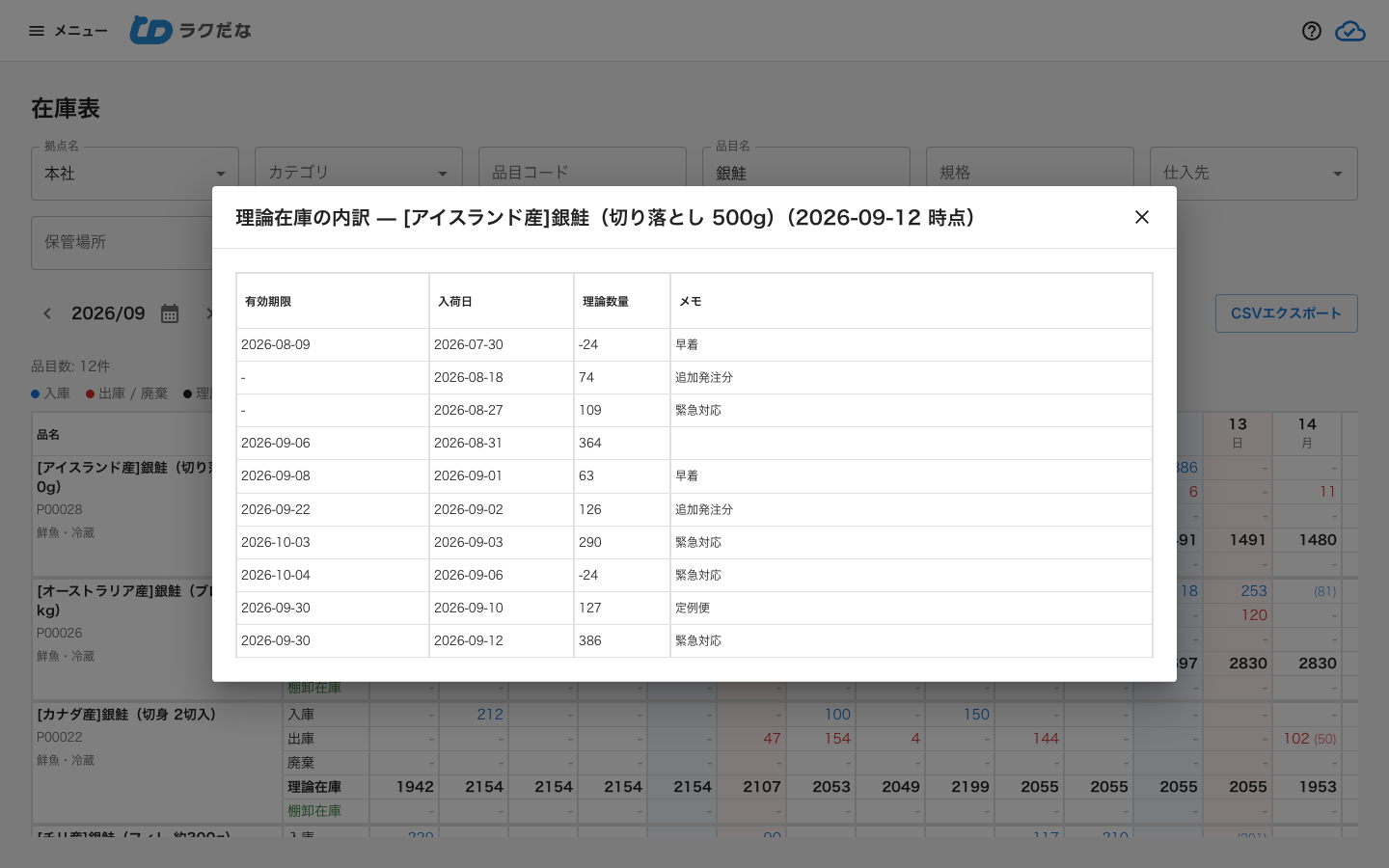The image size is (1389, 868).
Task: Click the 理論数量 290 cell
Action: pos(622,542)
